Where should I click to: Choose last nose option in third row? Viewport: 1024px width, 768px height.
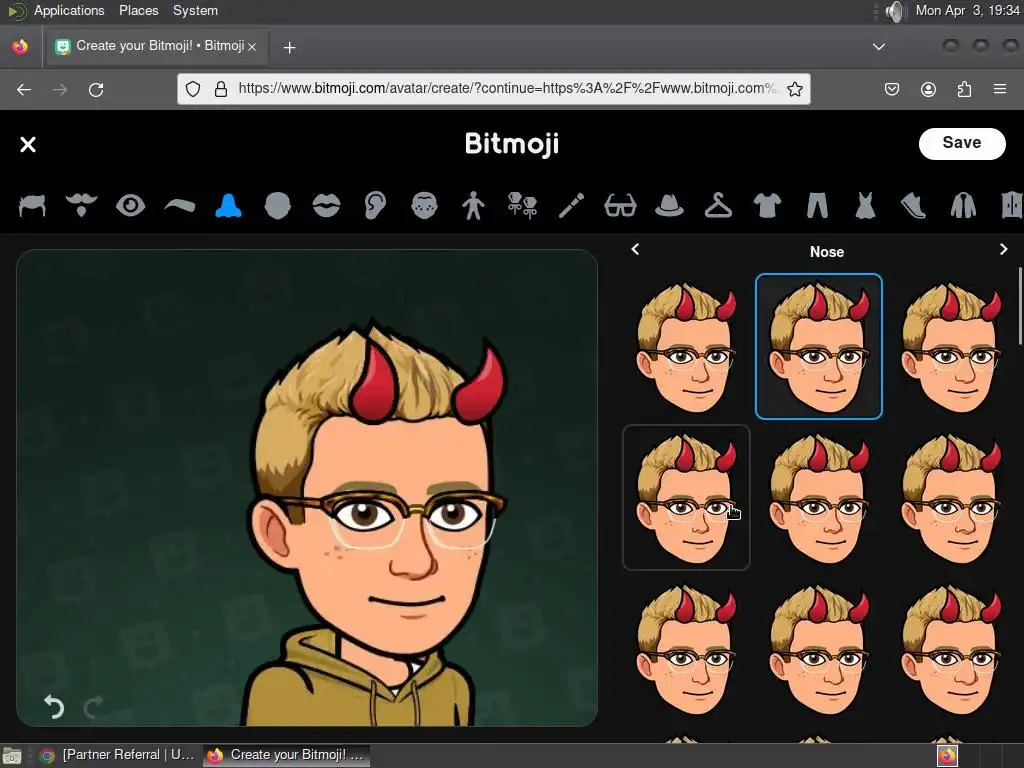tap(951, 648)
